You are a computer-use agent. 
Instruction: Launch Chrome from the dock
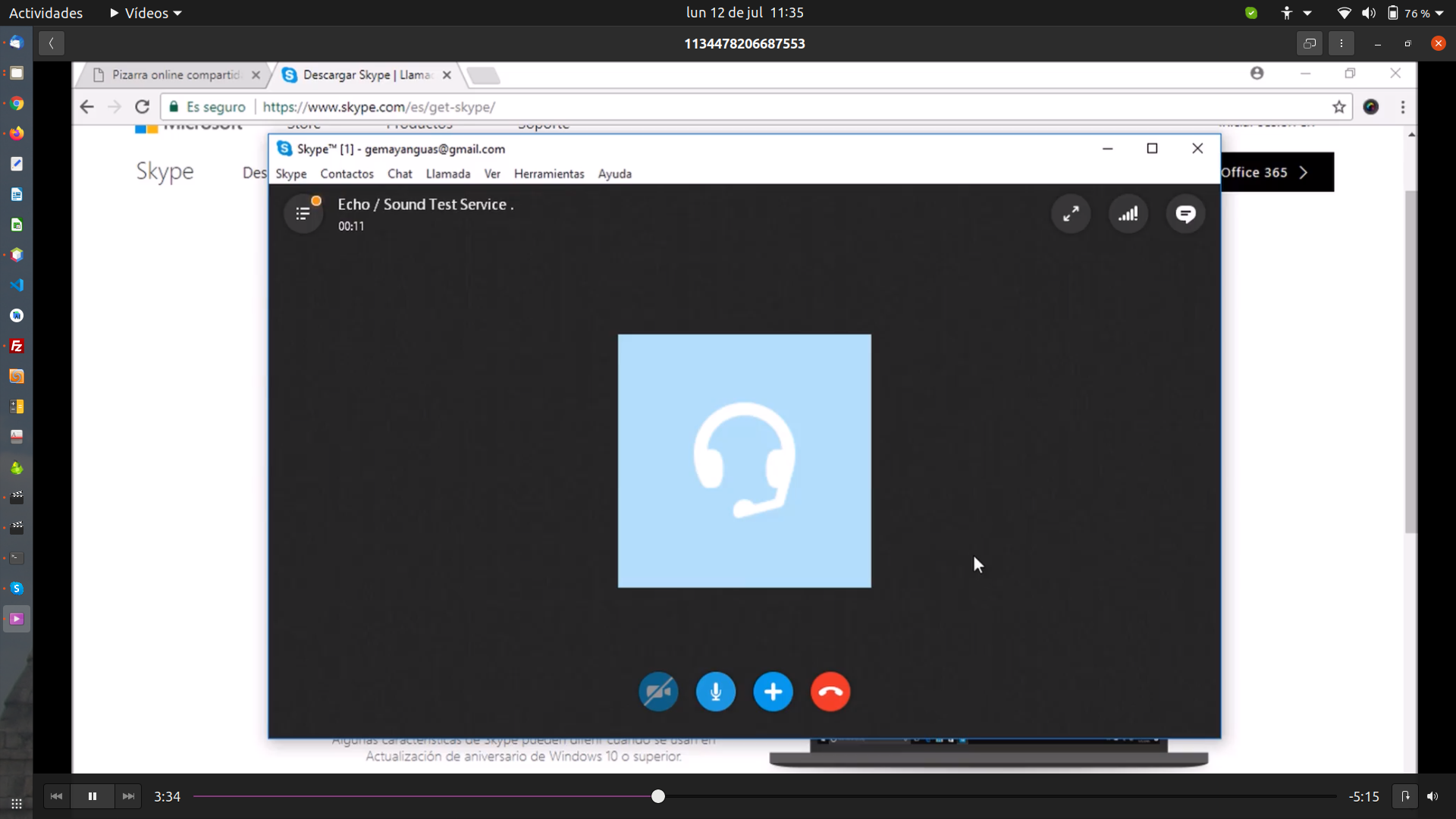click(x=17, y=103)
